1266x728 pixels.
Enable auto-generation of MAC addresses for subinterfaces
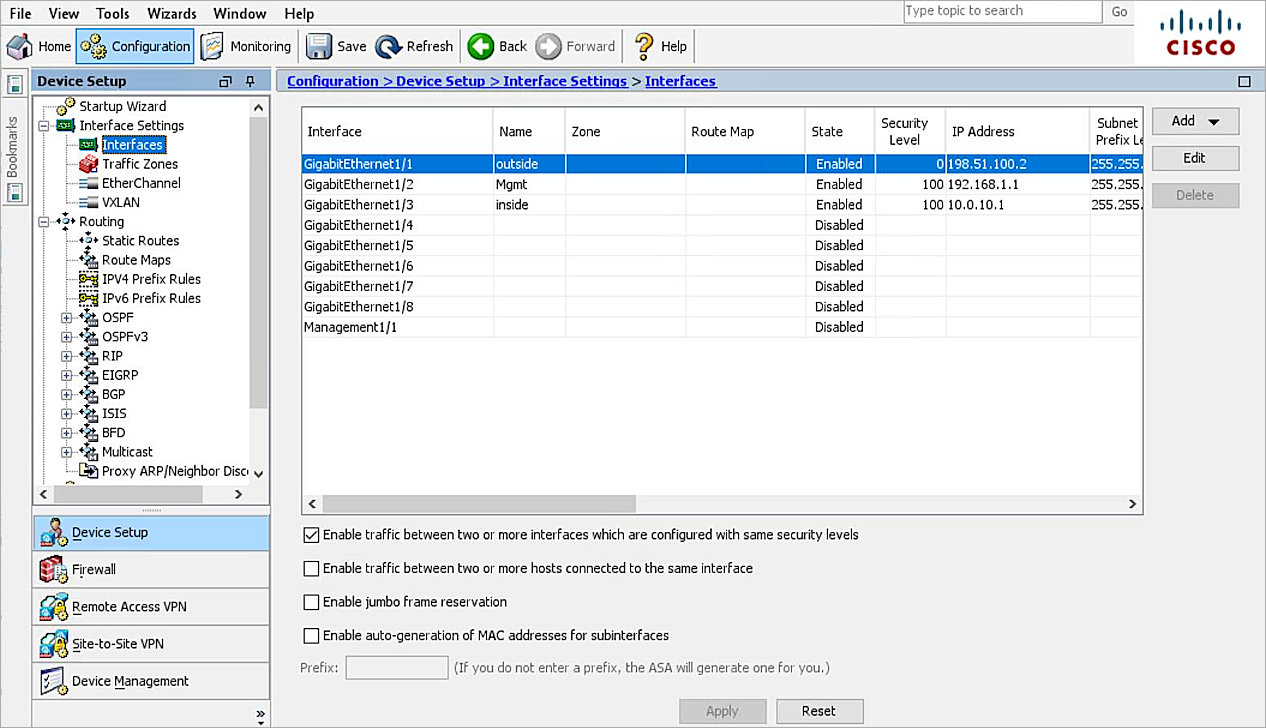click(x=313, y=635)
